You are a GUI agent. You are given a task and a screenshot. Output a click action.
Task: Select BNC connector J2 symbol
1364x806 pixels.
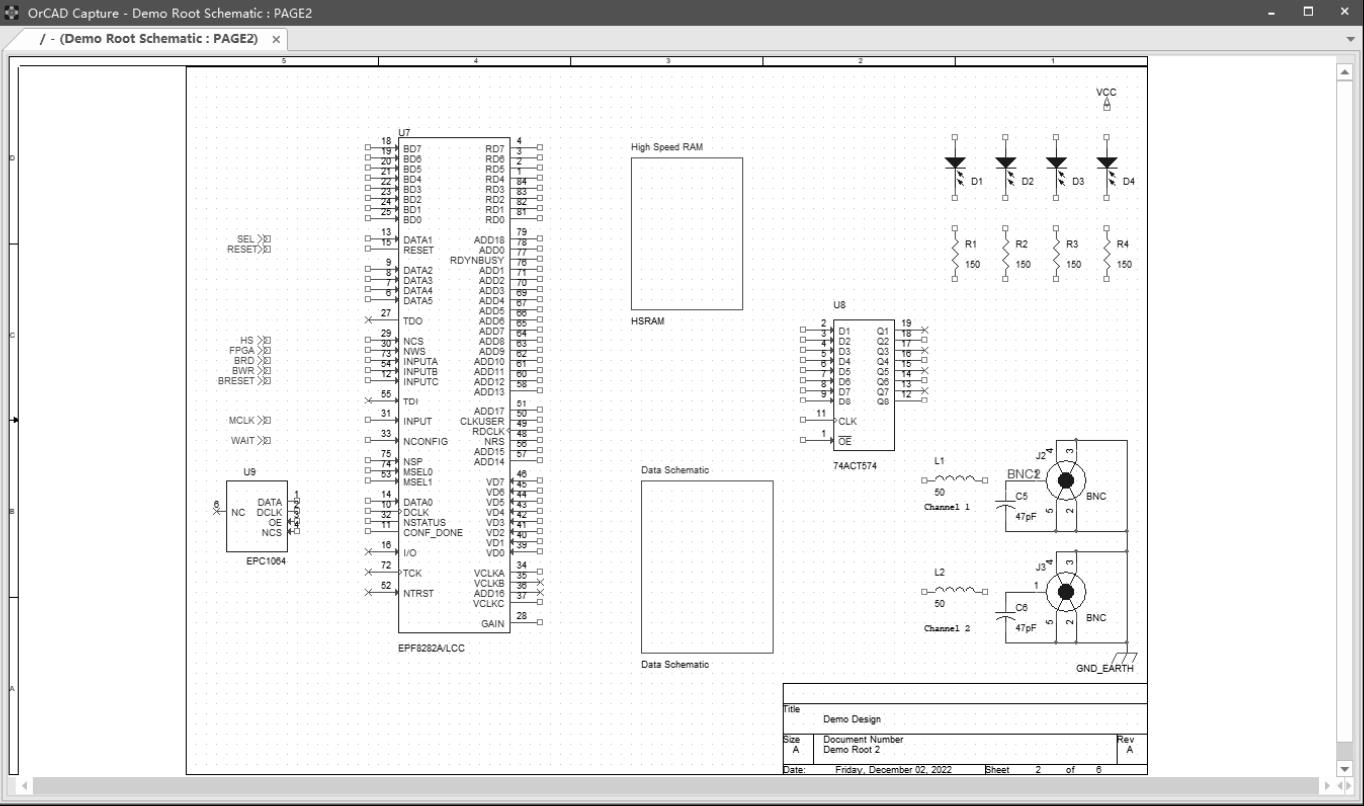pyautogui.click(x=1066, y=481)
